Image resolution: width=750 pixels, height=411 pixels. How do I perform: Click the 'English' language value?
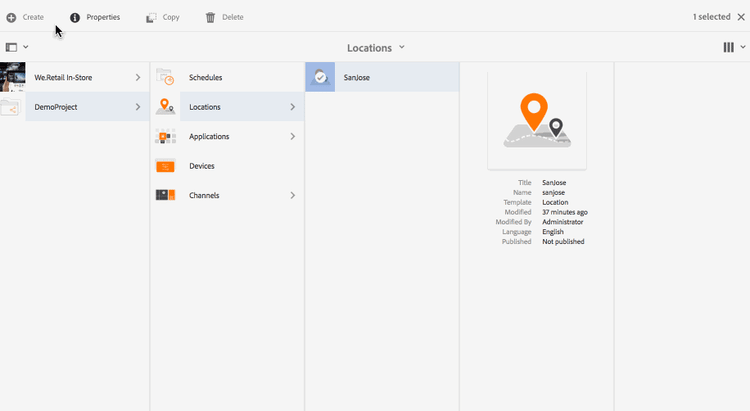click(553, 232)
